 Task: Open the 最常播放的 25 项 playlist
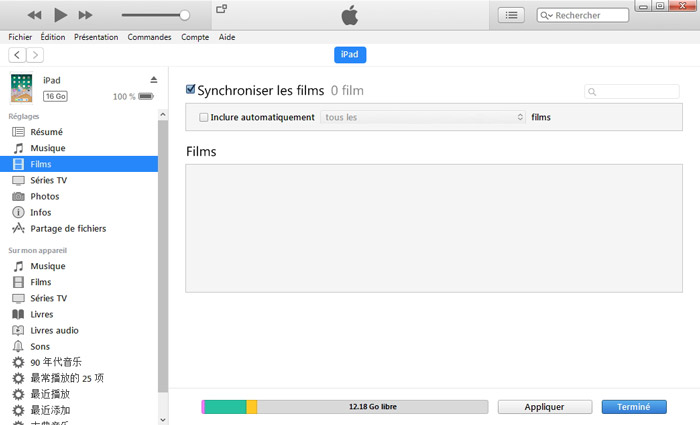click(x=79, y=378)
